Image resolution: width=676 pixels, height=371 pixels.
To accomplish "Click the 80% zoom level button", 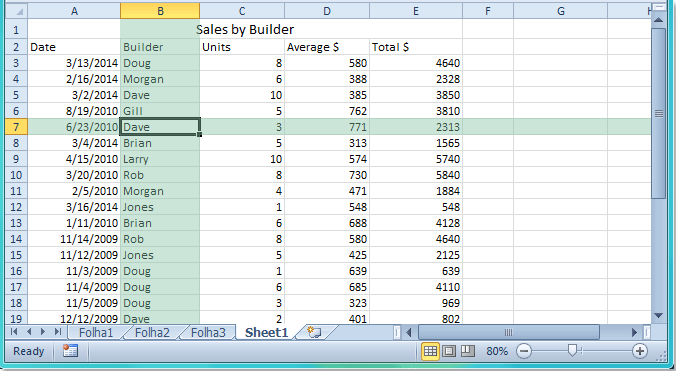I will click(497, 351).
